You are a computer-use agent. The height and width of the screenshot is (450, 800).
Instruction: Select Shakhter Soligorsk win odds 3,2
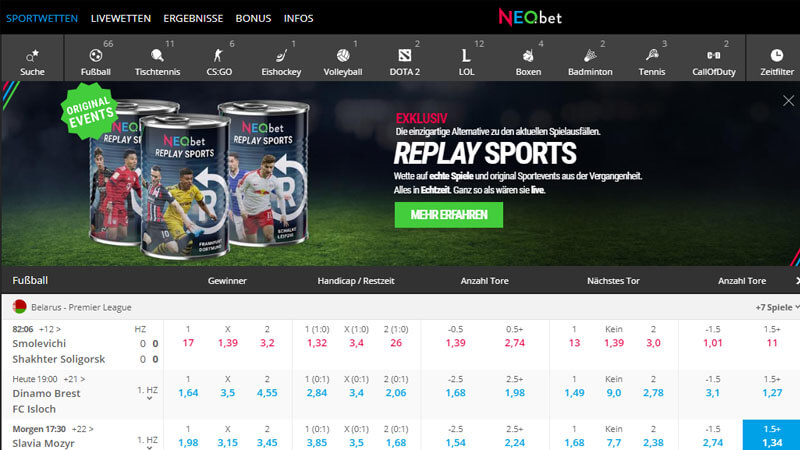(x=267, y=343)
